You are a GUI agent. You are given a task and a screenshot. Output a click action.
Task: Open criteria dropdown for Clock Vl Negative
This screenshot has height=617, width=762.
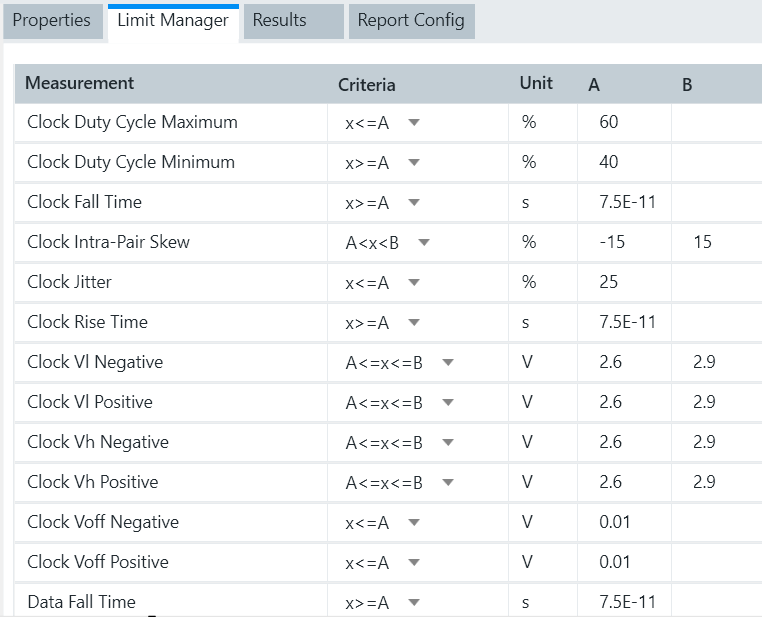coord(448,363)
